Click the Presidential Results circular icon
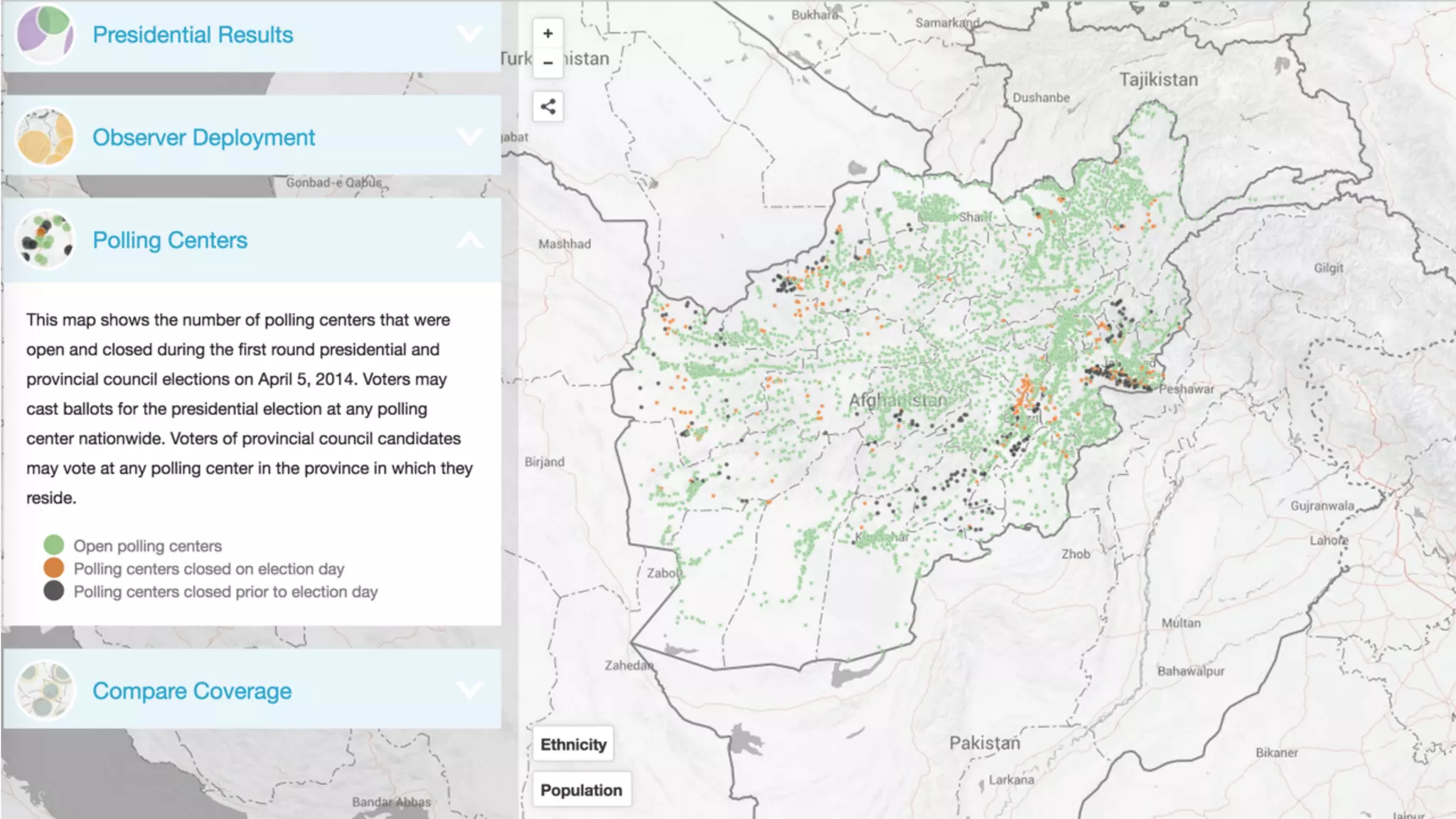 45,33
